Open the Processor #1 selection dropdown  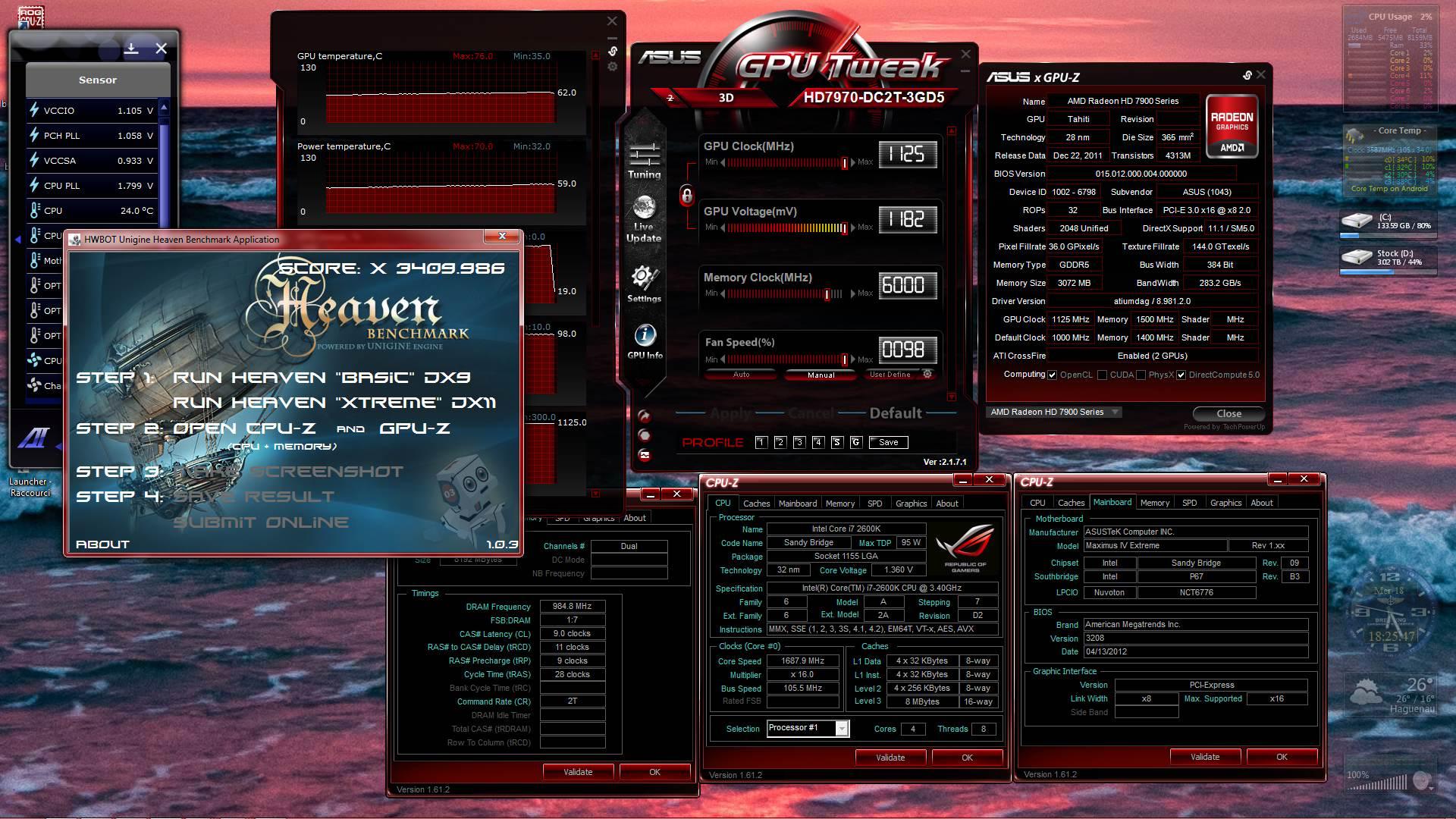(808, 728)
